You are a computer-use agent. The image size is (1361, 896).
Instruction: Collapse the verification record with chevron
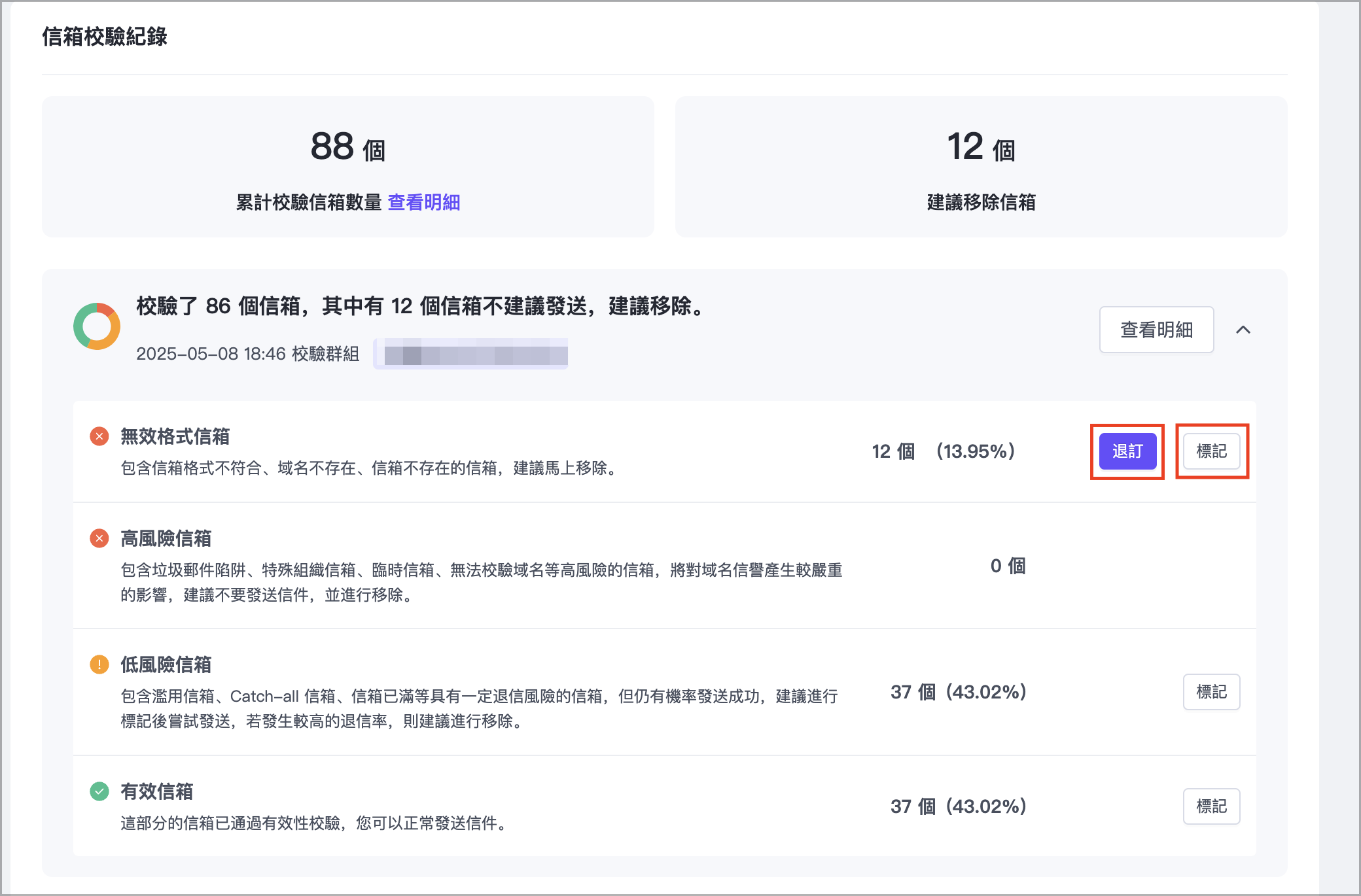1243,330
